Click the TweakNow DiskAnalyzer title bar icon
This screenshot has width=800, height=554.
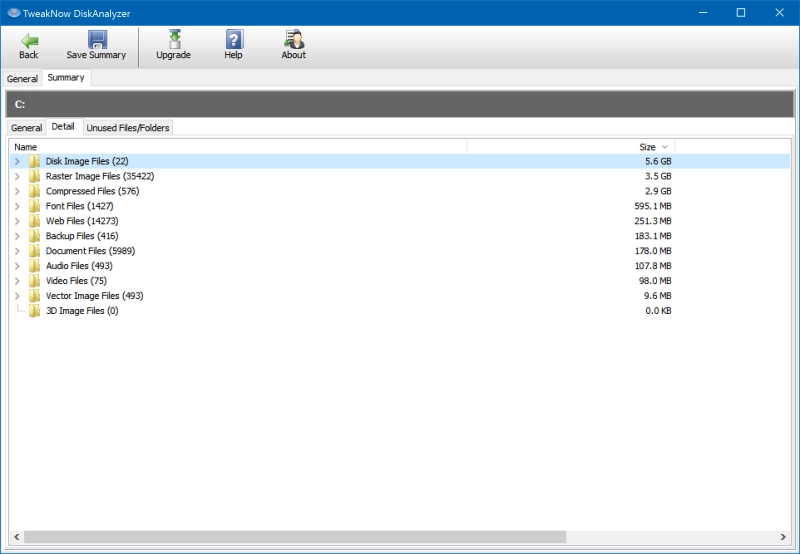(14, 13)
